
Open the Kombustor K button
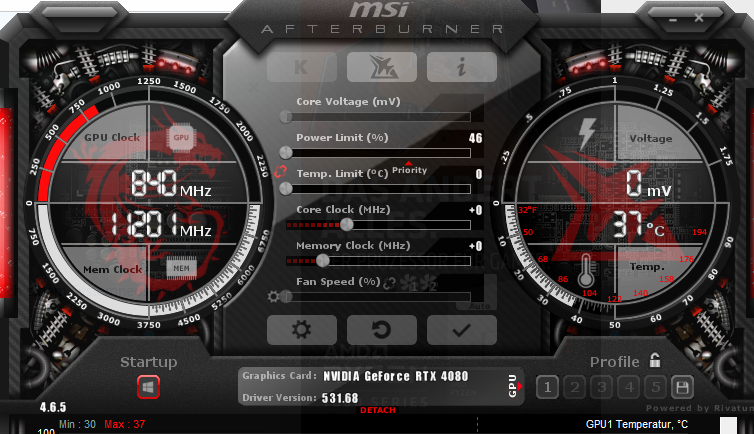[302, 67]
